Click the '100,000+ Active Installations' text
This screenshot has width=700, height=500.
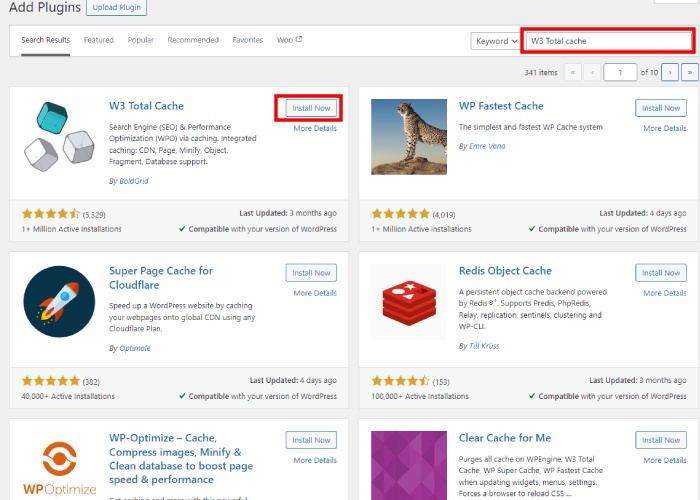pos(420,396)
